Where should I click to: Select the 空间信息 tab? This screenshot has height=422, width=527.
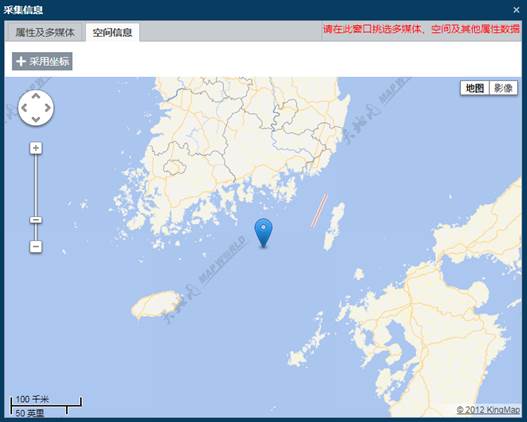pos(112,32)
